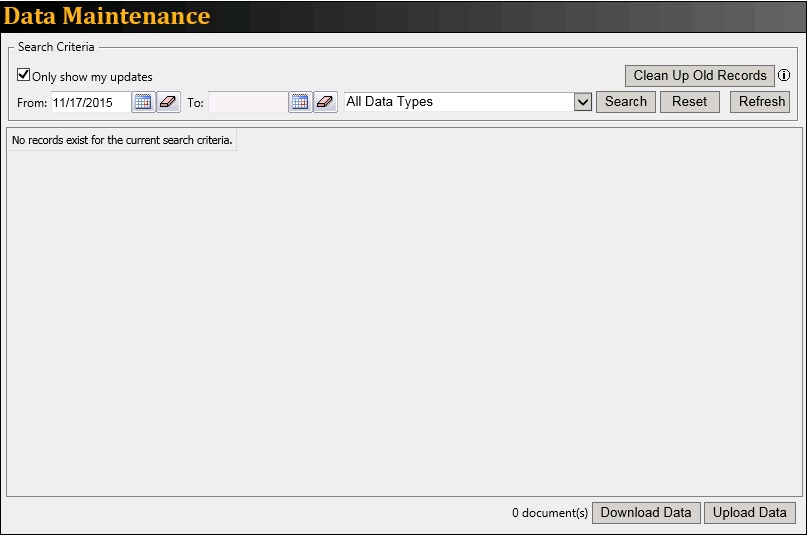Click the Refresh button
Screen dimensions: 809x538
[x=761, y=102]
